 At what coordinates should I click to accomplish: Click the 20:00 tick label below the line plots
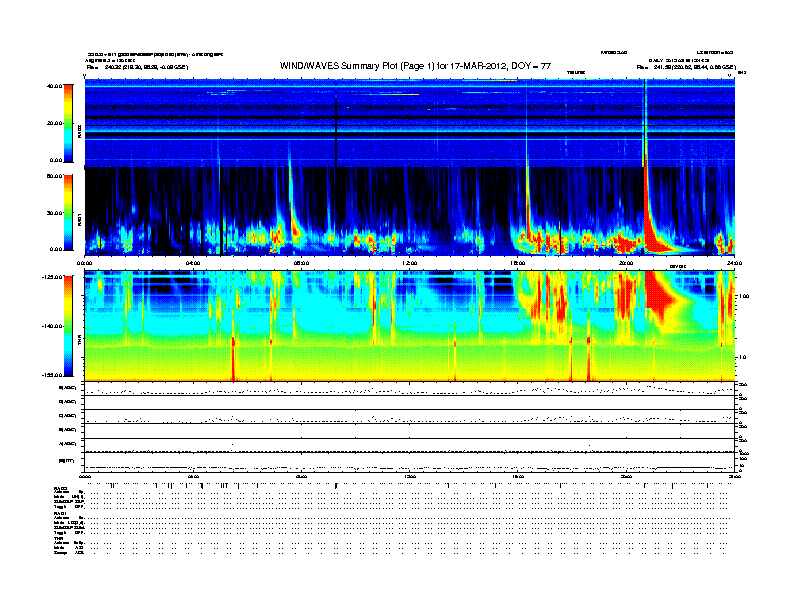tap(626, 476)
